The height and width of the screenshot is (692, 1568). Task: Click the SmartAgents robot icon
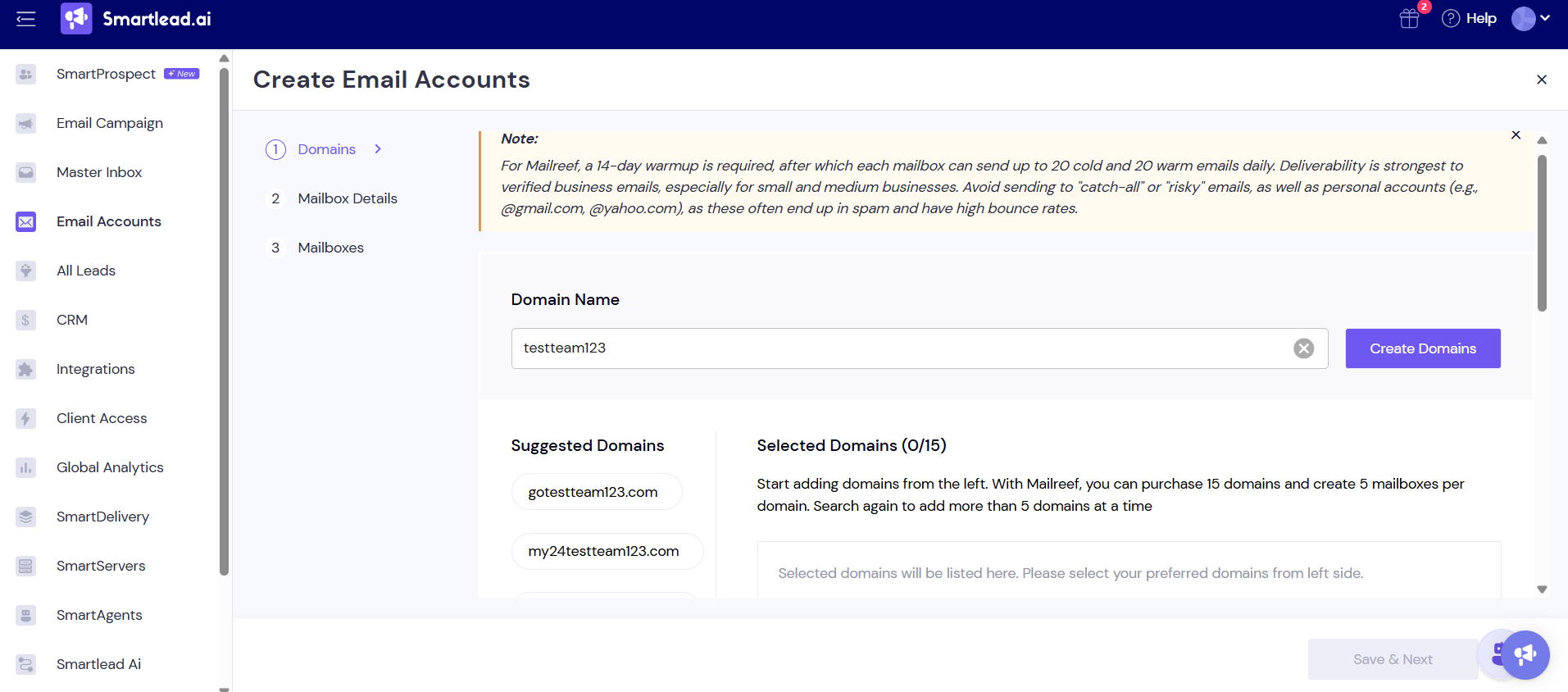coord(26,615)
